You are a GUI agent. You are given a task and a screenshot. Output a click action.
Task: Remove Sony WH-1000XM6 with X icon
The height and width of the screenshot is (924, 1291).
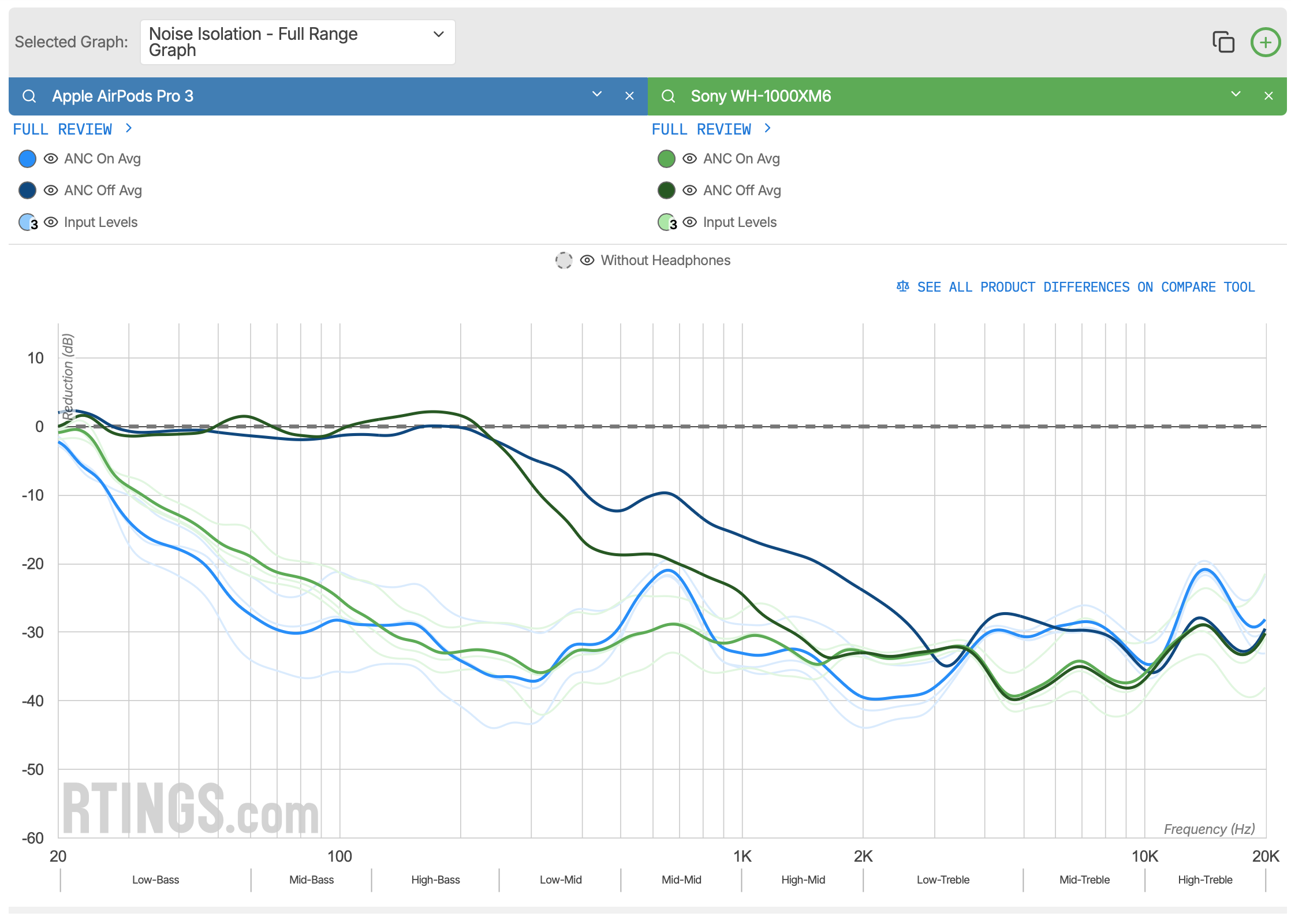coord(1268,96)
